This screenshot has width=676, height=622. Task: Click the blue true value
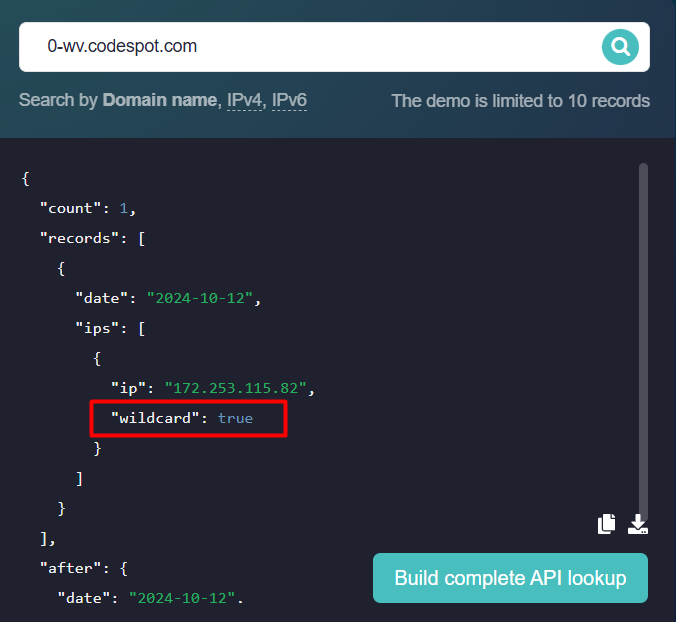[x=235, y=418]
